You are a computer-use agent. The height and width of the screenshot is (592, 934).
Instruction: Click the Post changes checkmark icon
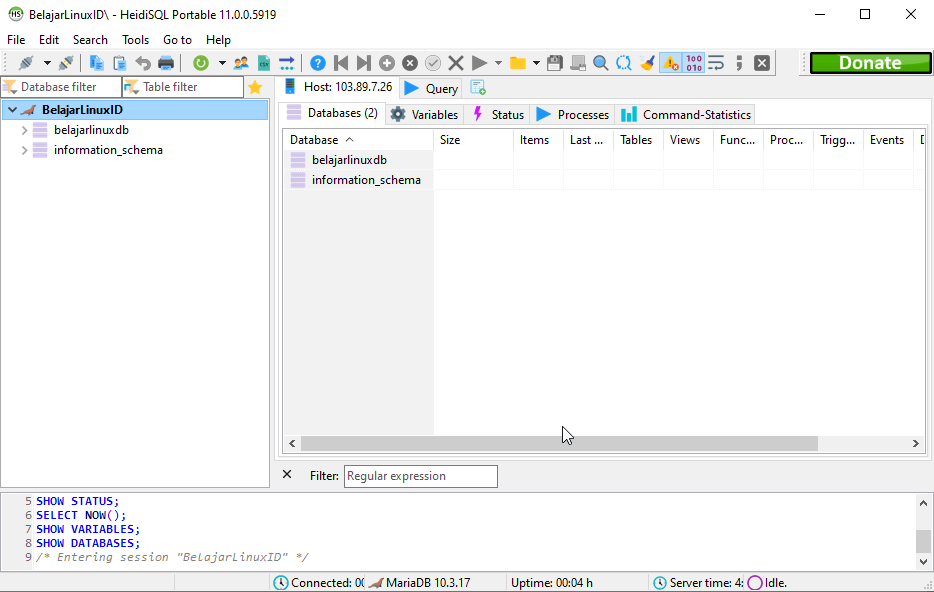point(433,63)
